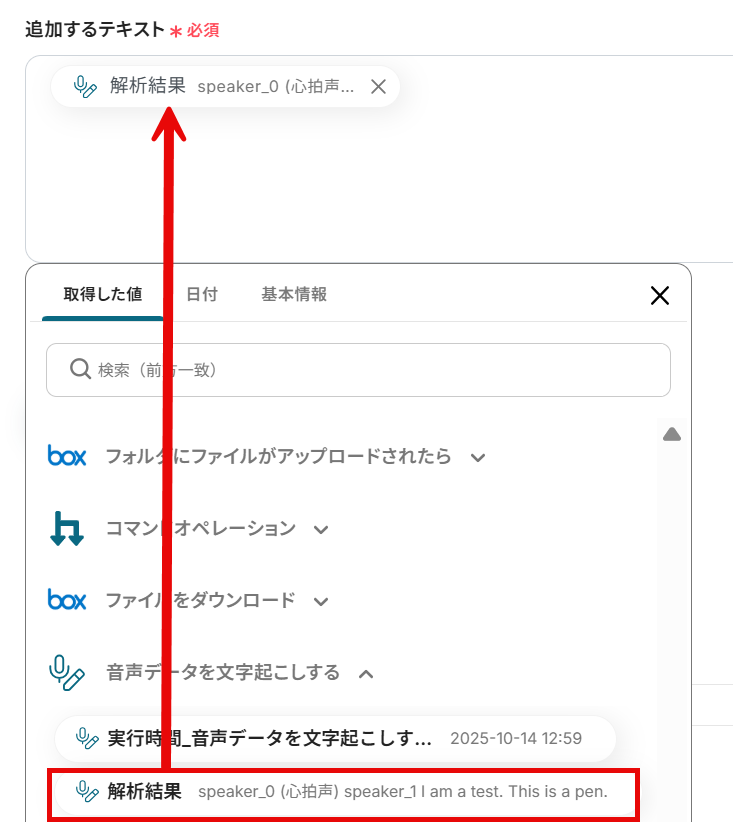Click the 2025-10-14 12:59 timestamp value
This screenshot has width=733, height=822.
click(x=516, y=739)
